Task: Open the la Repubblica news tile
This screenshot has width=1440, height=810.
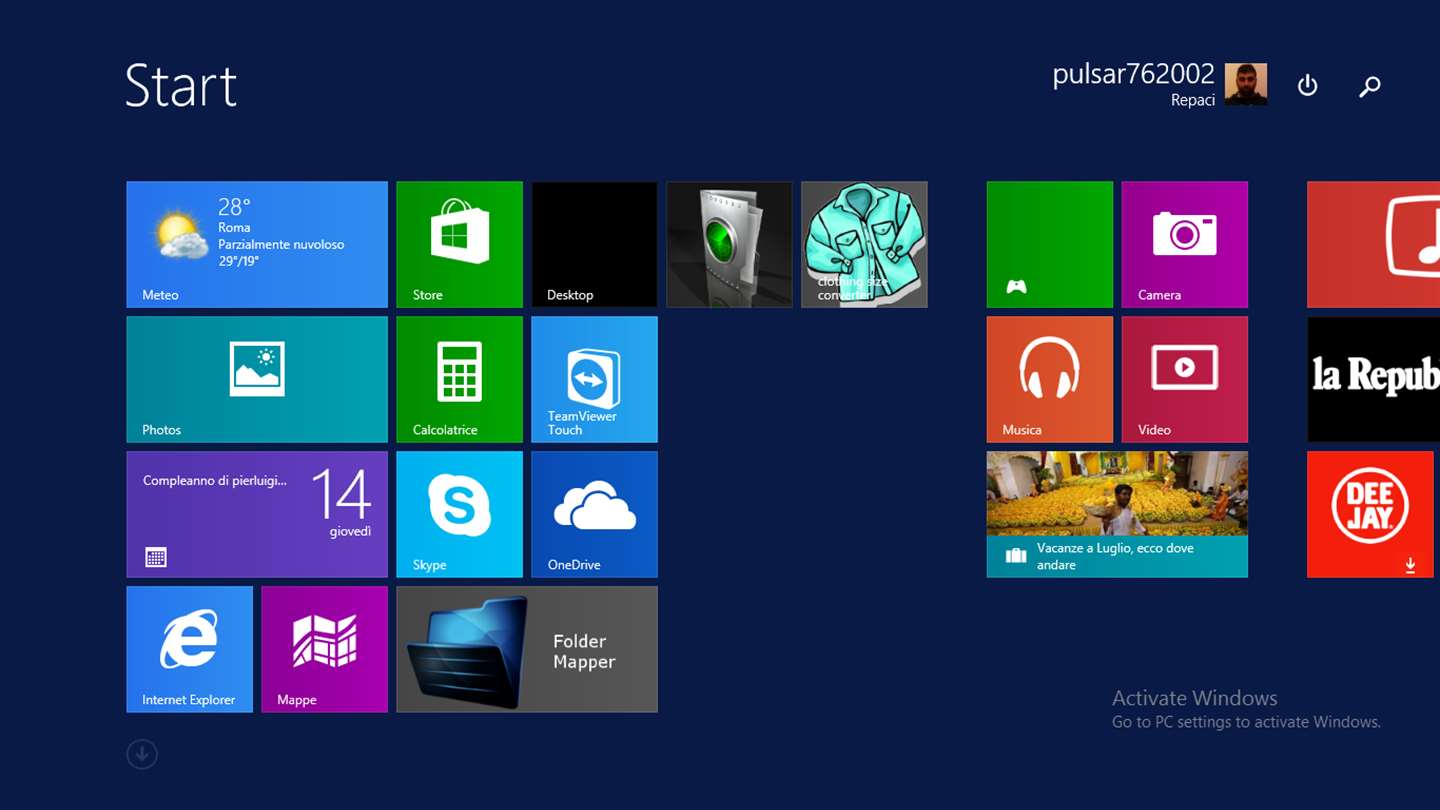Action: (x=1373, y=379)
